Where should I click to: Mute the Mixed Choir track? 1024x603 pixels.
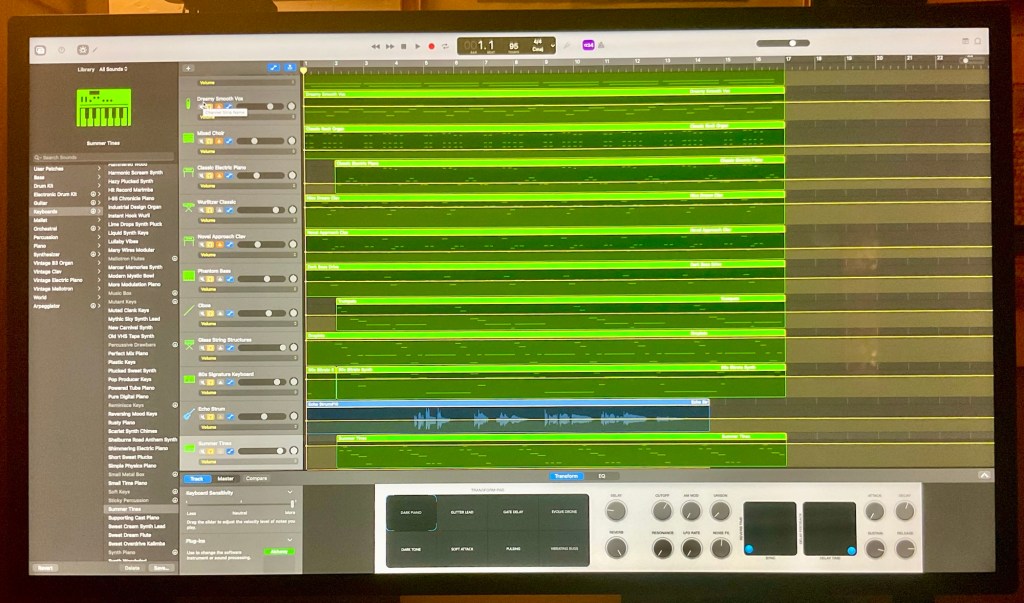(203, 140)
